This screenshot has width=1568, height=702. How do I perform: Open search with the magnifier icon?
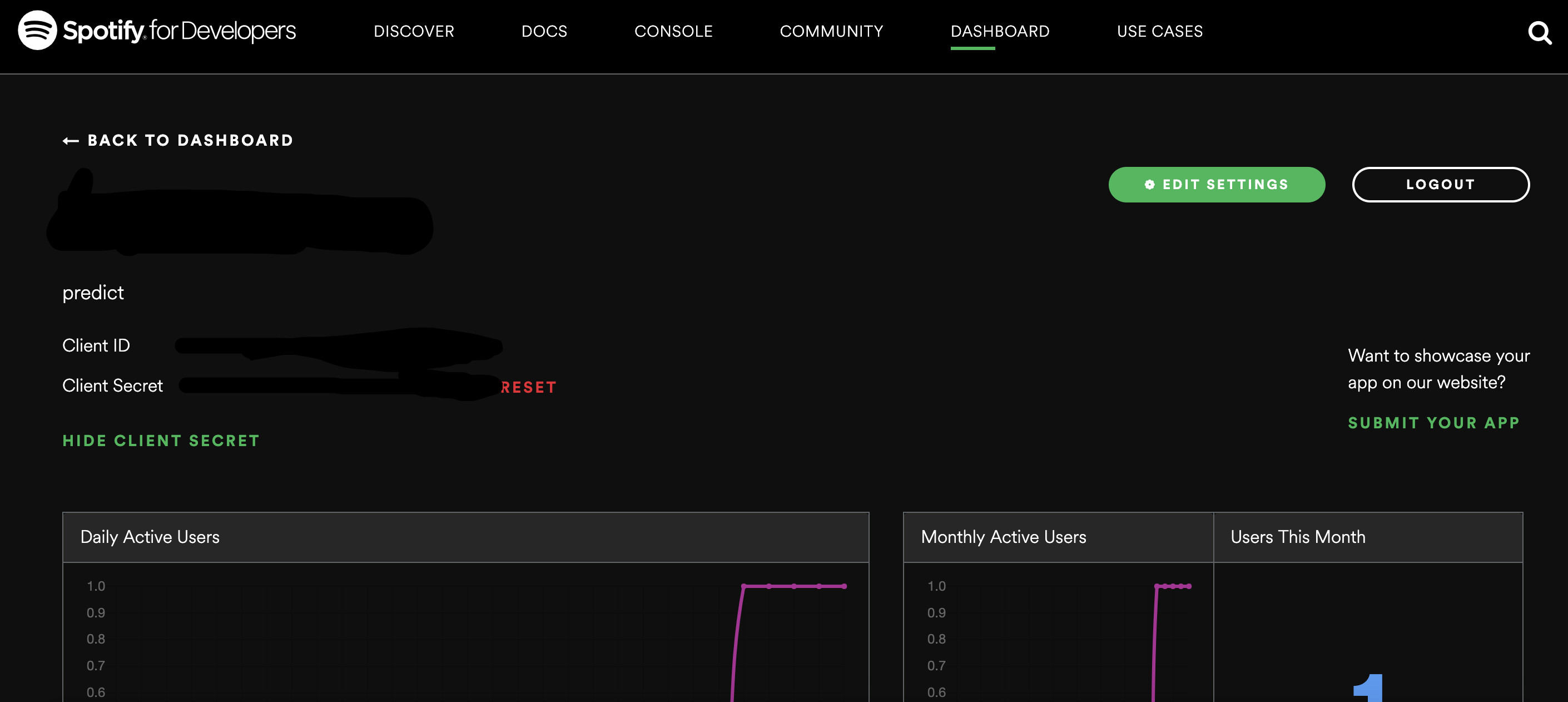(1540, 33)
